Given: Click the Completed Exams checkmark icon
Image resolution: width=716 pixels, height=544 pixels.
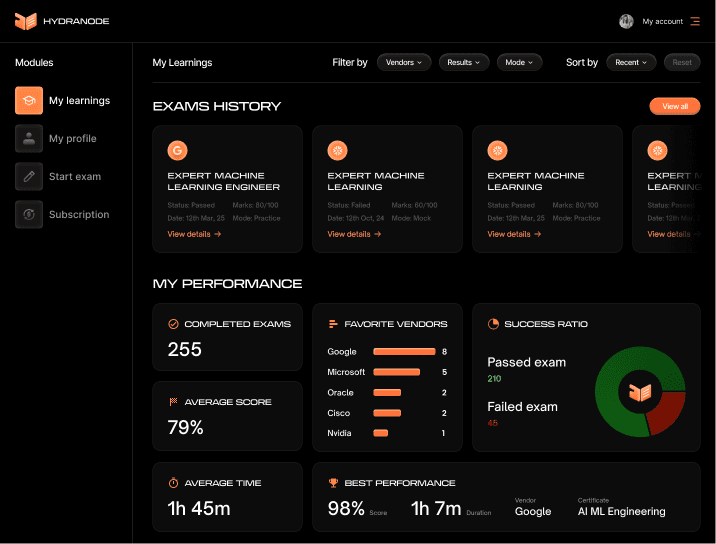Looking at the screenshot, I should (x=173, y=324).
